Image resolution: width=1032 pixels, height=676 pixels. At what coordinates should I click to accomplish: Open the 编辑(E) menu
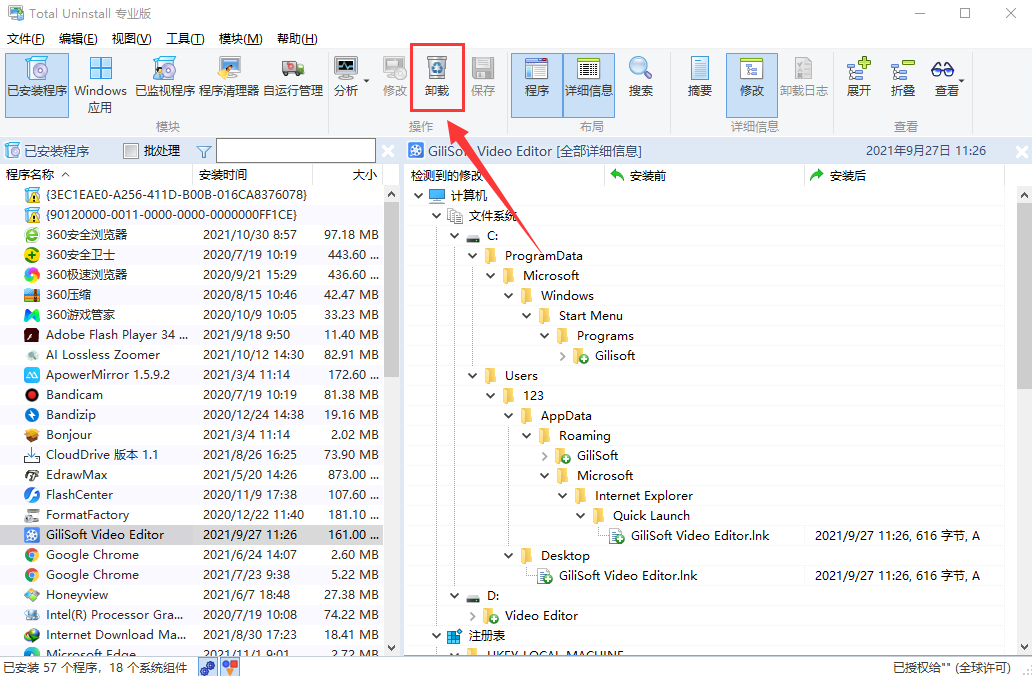78,39
